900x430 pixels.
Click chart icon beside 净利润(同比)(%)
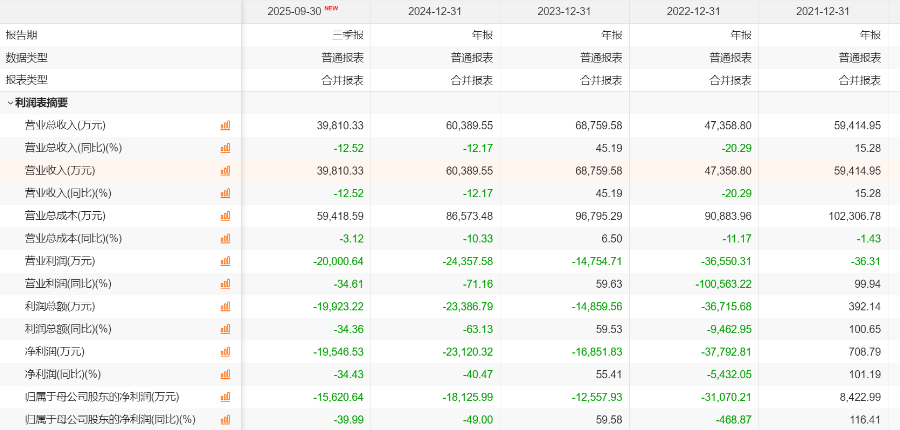225,374
